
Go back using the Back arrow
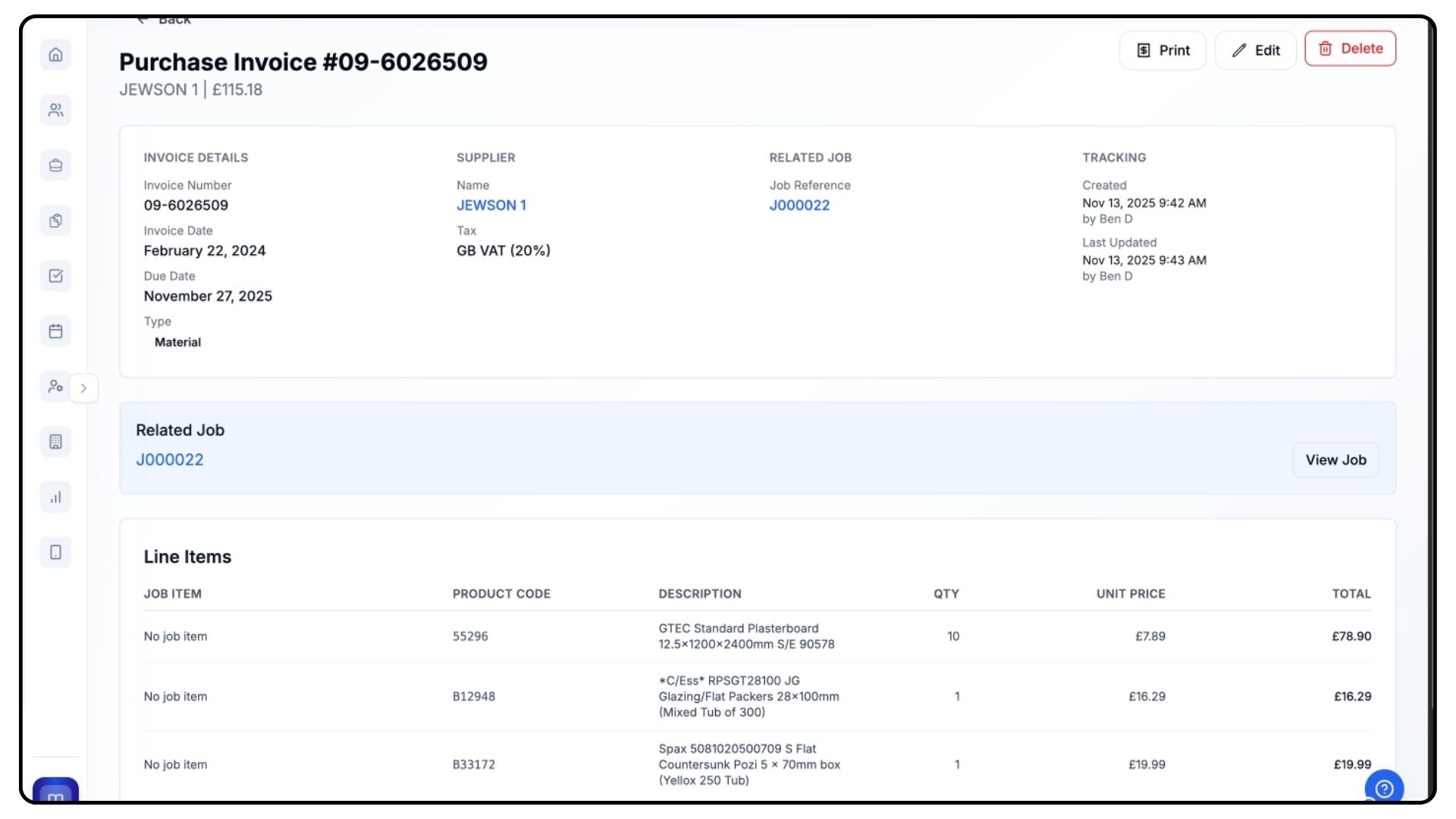(x=165, y=20)
